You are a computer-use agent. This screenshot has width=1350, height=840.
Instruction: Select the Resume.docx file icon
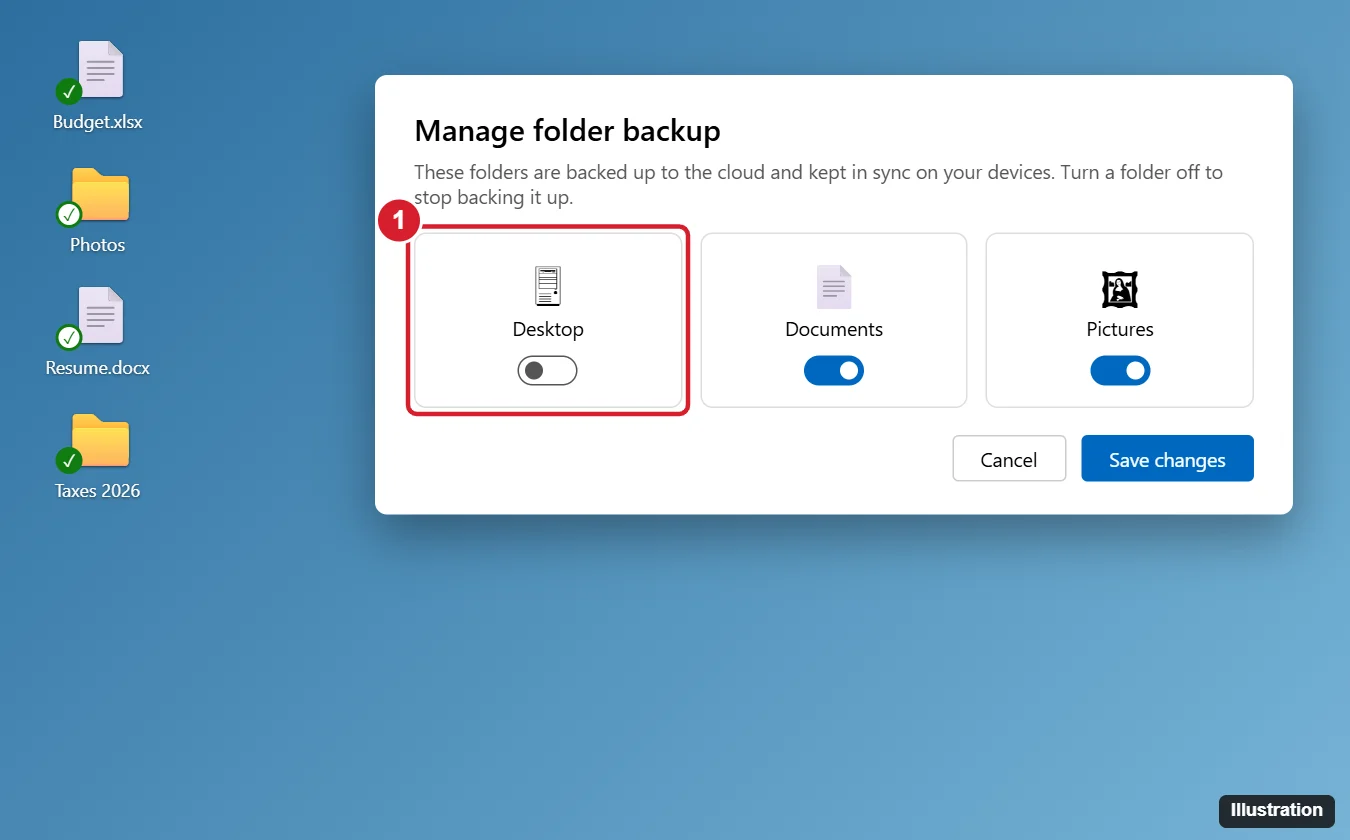coord(101,316)
